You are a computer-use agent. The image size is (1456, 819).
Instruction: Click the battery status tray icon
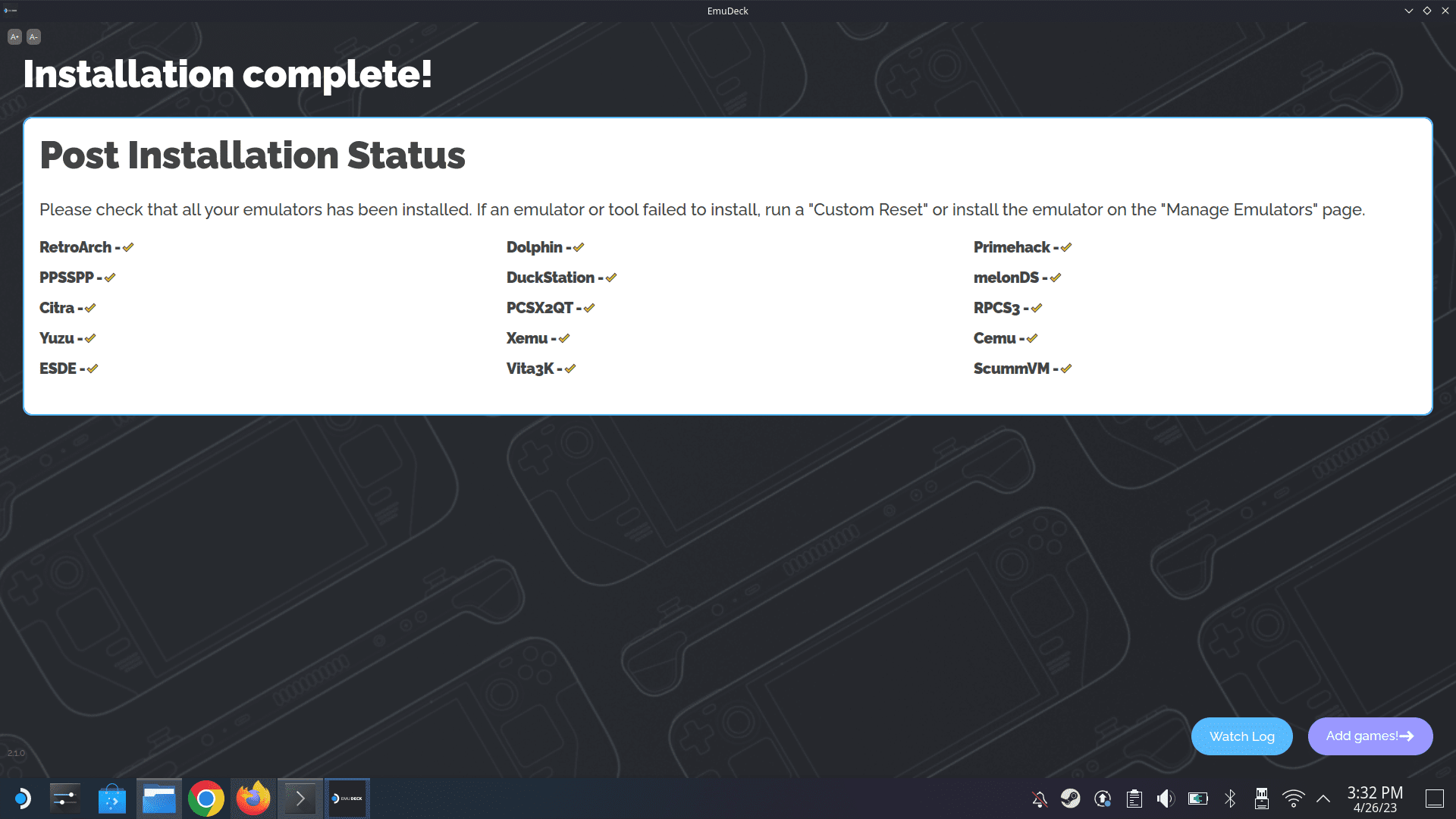pyautogui.click(x=1198, y=799)
